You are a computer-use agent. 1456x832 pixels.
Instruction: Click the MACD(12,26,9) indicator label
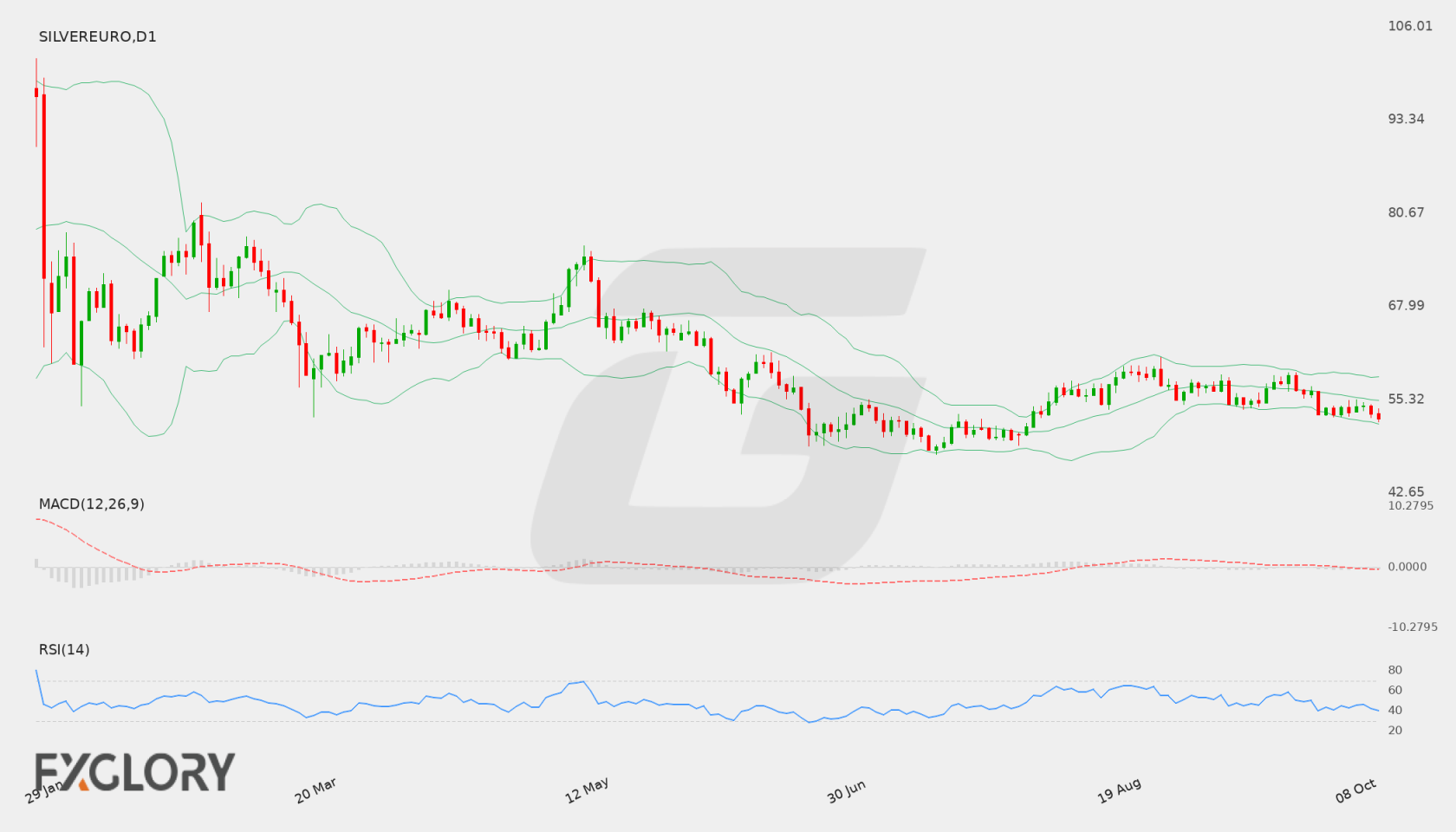[91, 504]
